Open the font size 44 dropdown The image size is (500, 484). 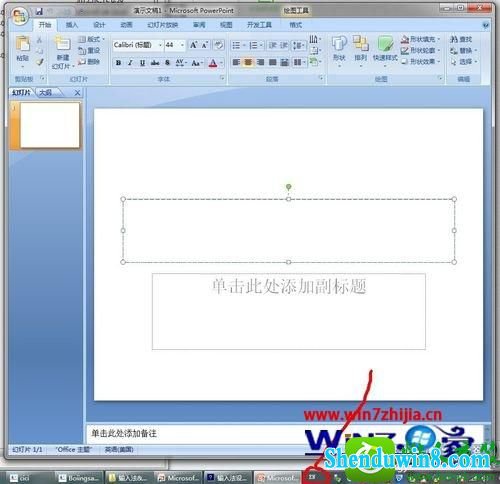click(x=183, y=45)
